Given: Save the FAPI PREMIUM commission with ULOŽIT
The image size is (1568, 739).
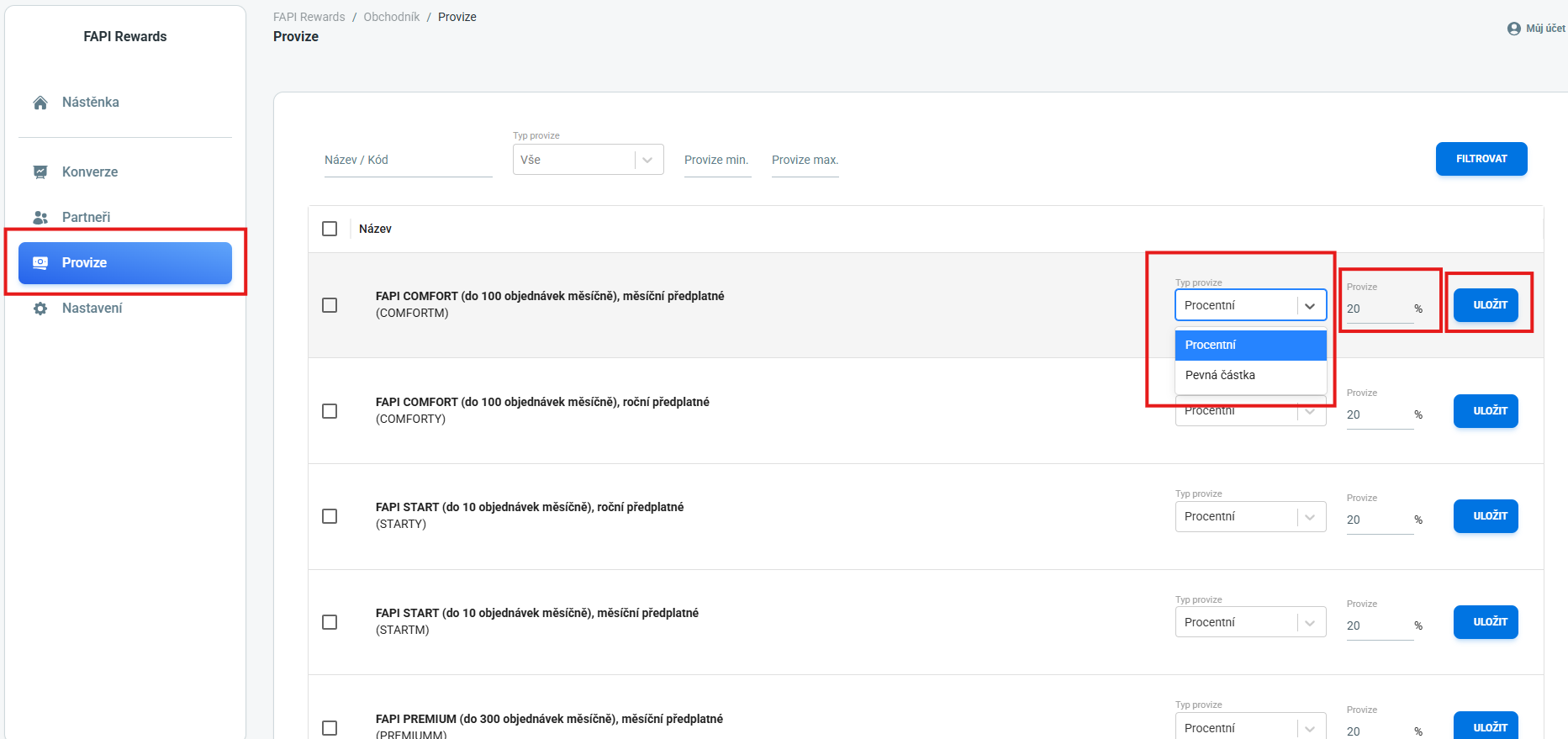Looking at the screenshot, I should click(1486, 726).
